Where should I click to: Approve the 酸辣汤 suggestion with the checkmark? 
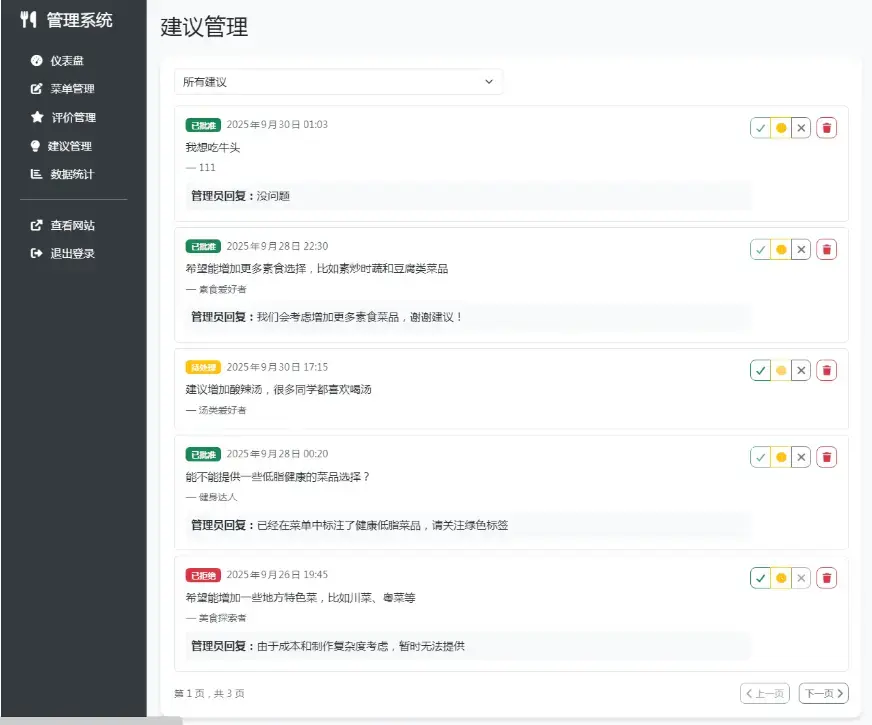click(x=761, y=370)
